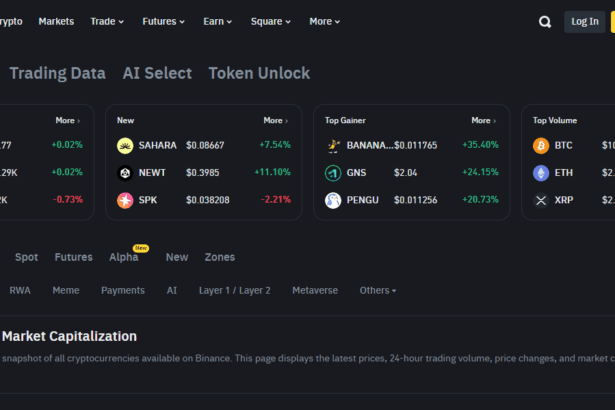This screenshot has height=410, width=615.
Task: Filter by AI category
Action: point(172,290)
